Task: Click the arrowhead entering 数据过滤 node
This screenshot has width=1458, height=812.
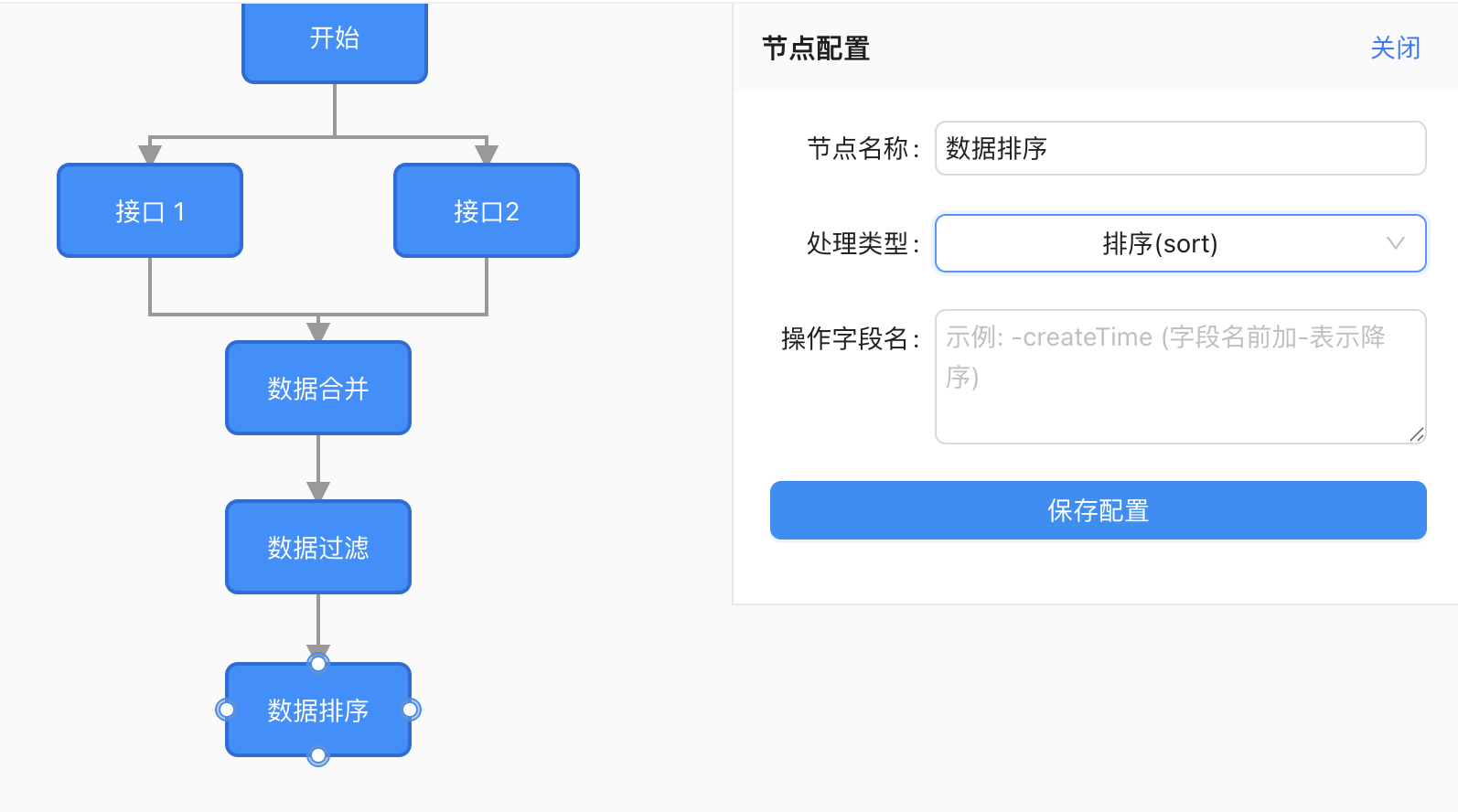Action: [318, 490]
